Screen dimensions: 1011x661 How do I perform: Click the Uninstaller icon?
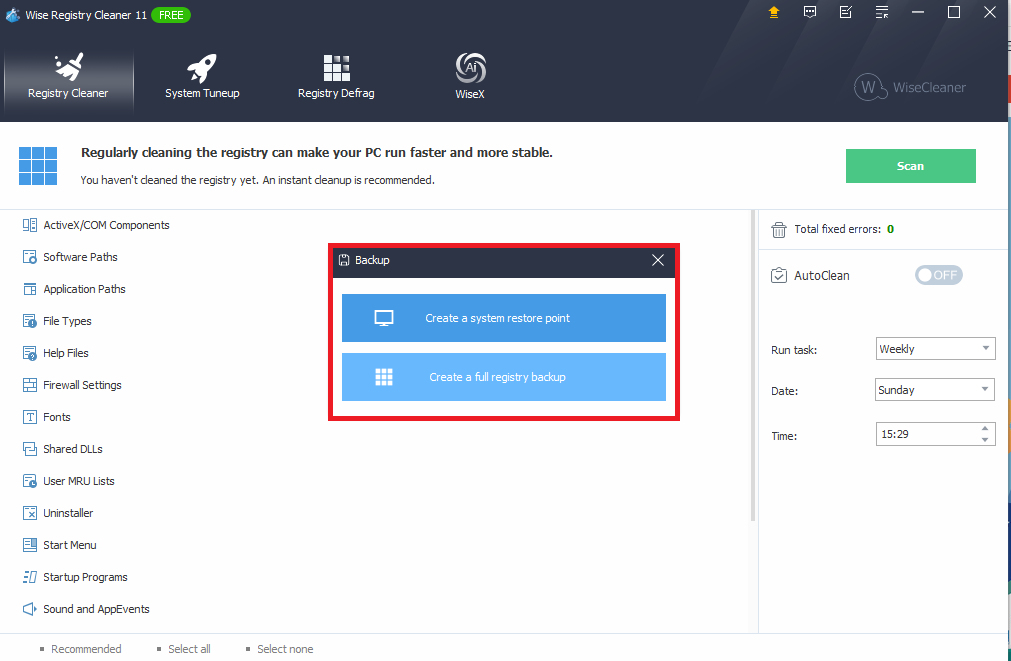point(30,513)
